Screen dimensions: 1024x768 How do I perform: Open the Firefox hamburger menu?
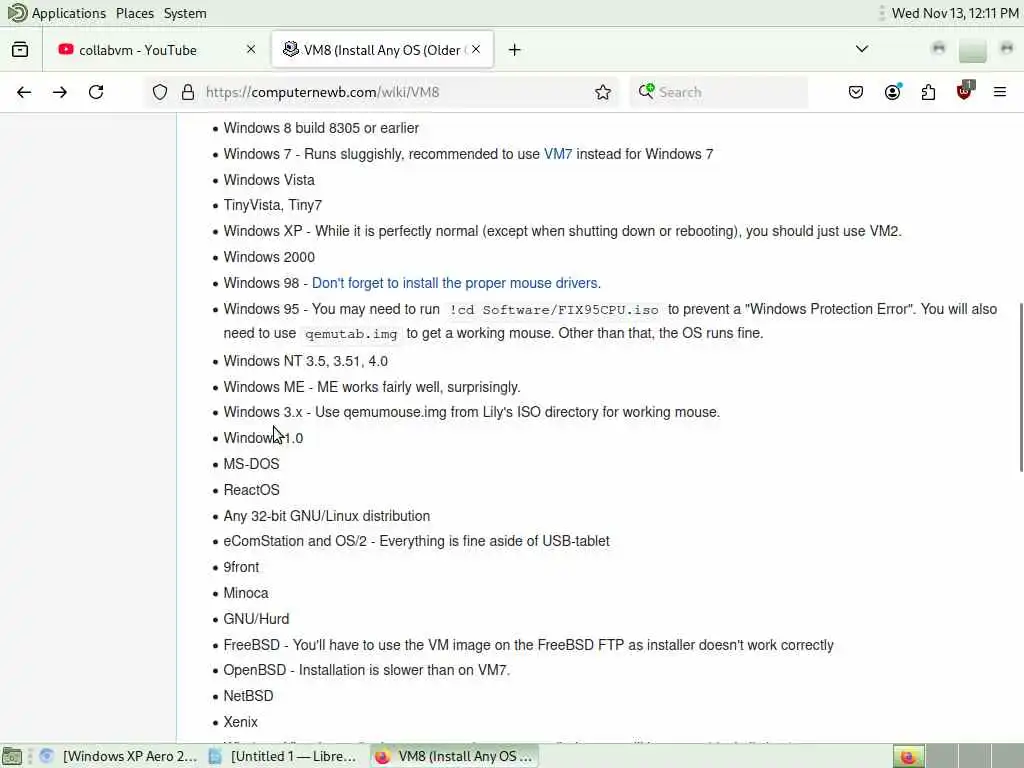pyautogui.click(x=1000, y=92)
